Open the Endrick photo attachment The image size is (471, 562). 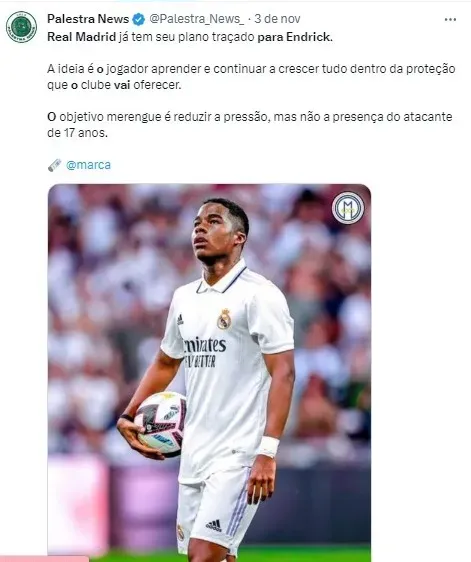tap(209, 373)
